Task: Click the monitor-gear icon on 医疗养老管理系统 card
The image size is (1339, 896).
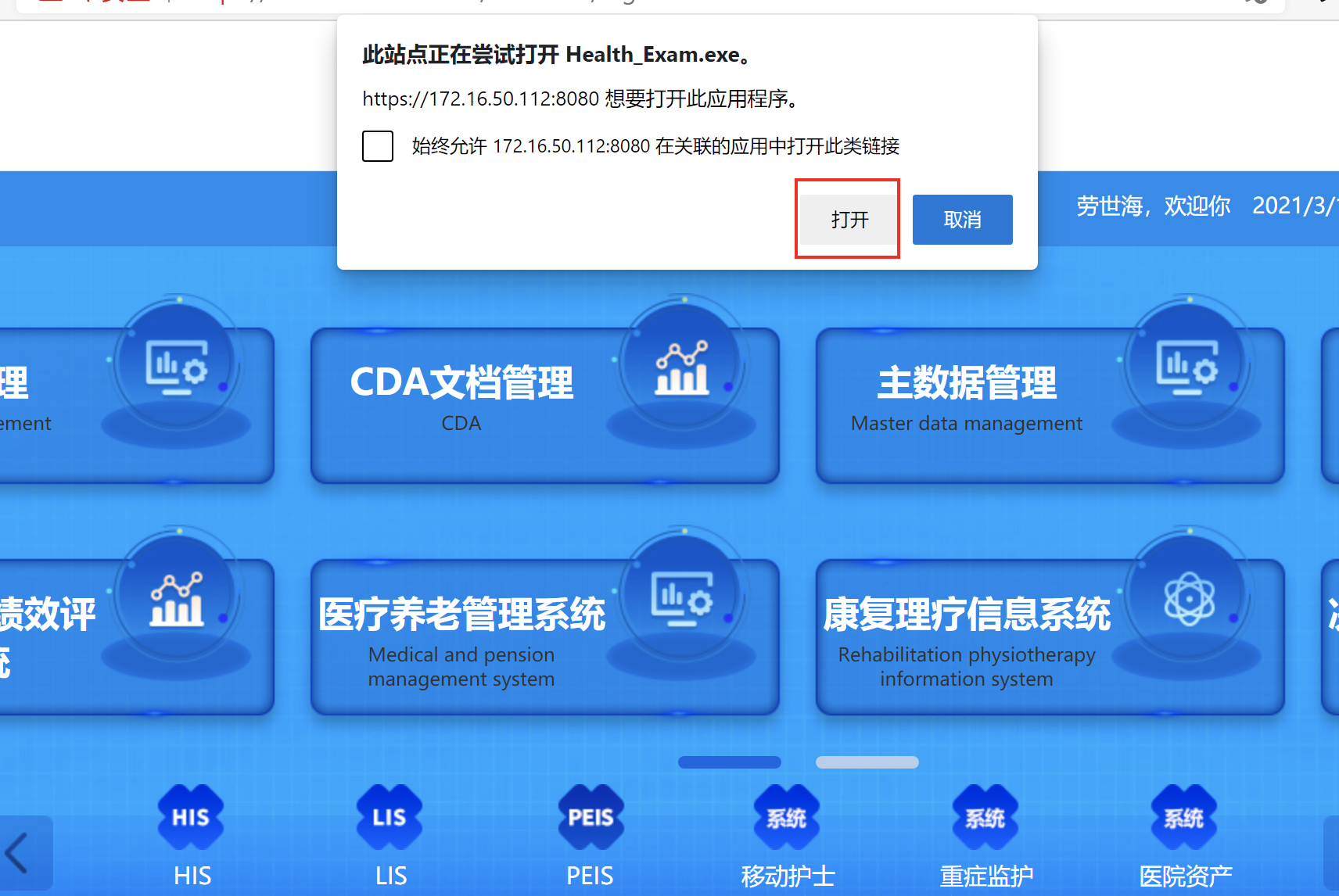Action: click(682, 599)
